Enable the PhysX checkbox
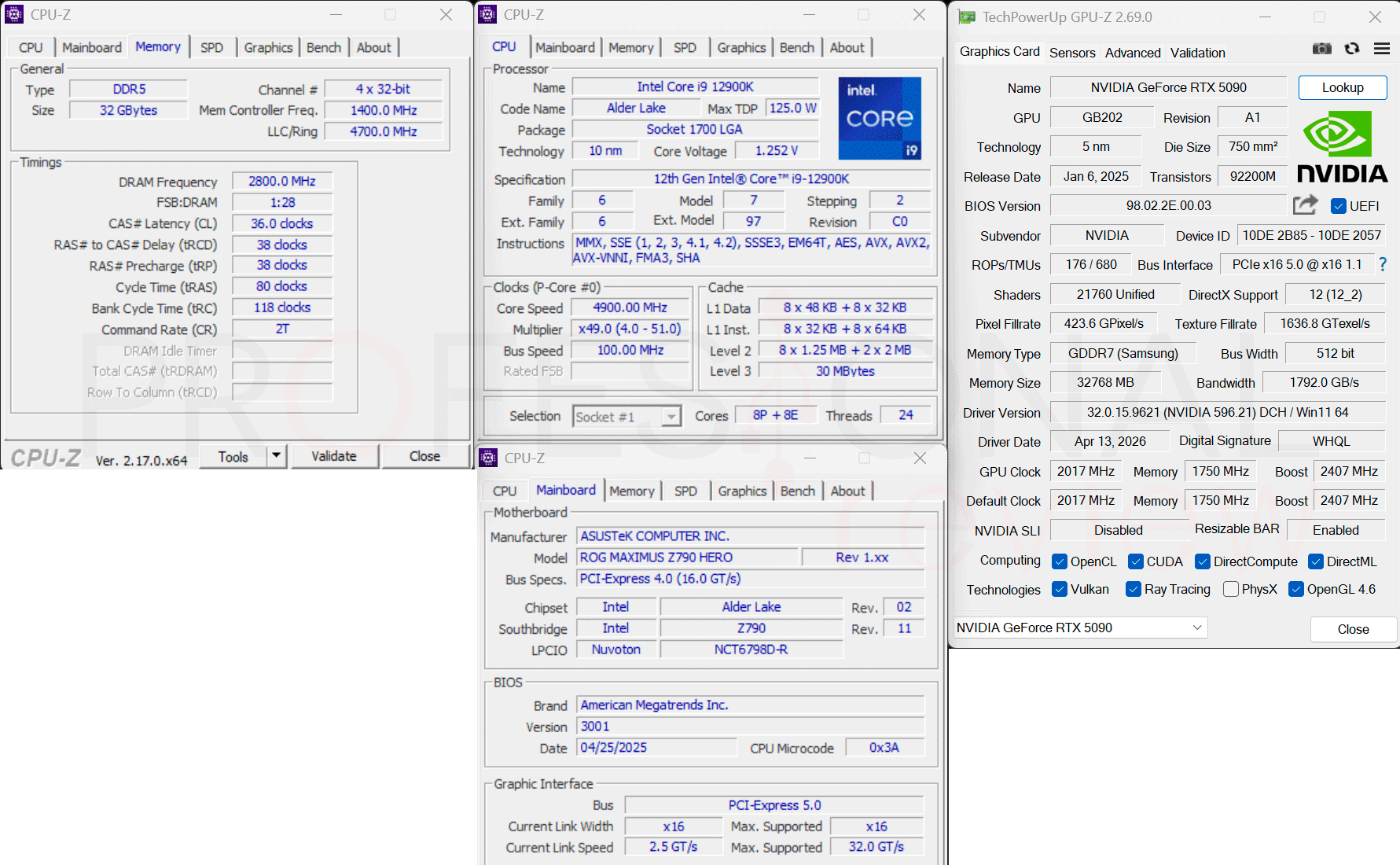1400x865 pixels. (1231, 589)
